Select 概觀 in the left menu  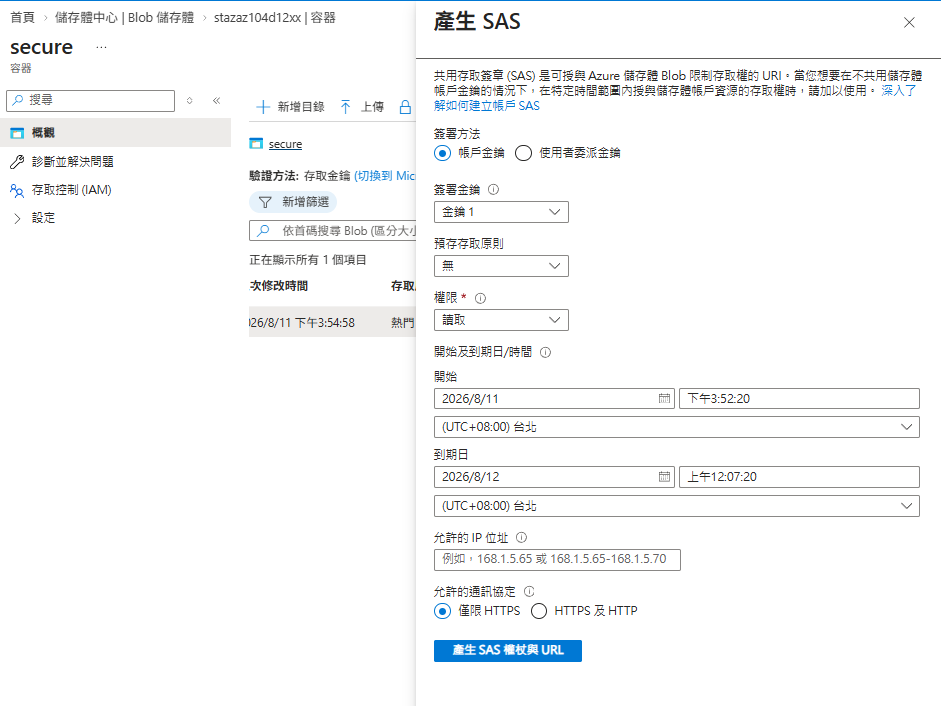click(x=115, y=133)
